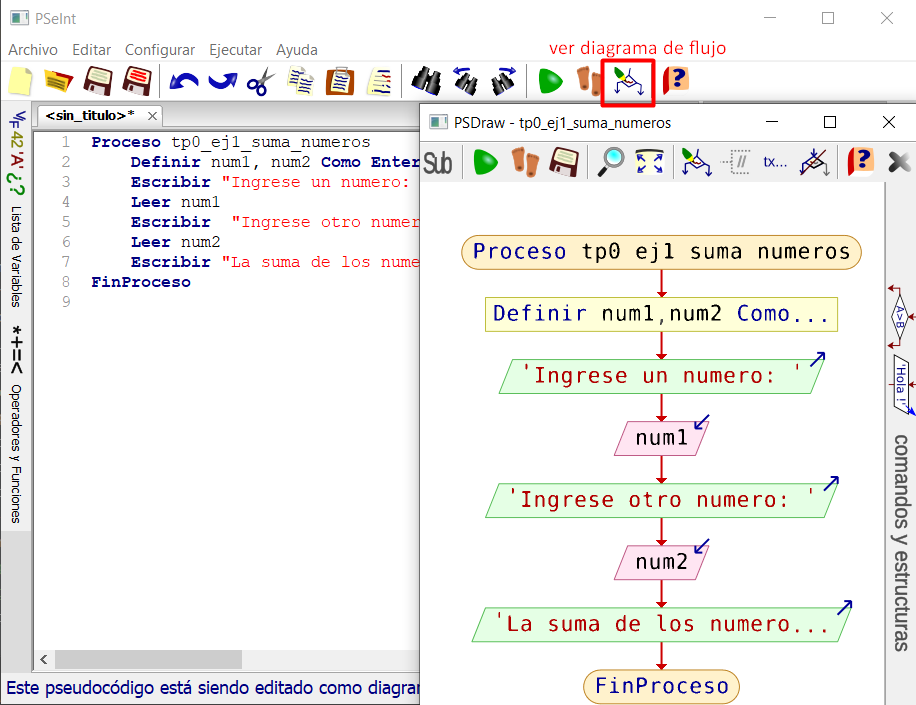The width and height of the screenshot is (916, 705).
Task: Select the scissors cut icon
Action: [260, 82]
